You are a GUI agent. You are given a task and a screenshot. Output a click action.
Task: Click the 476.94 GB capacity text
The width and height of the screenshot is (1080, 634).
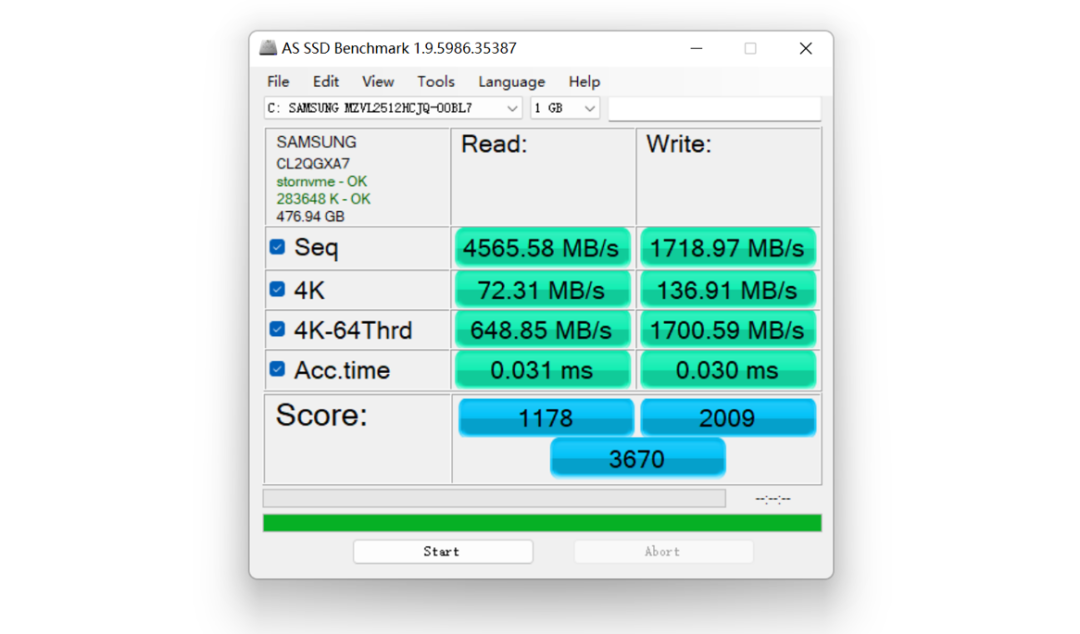[x=310, y=216]
